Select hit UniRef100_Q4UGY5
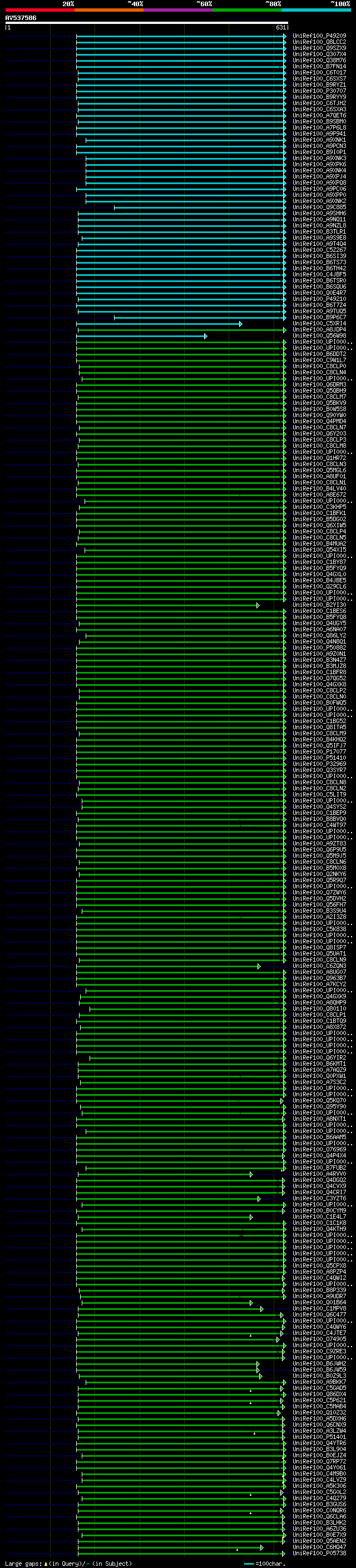356x1568 pixels. [x=319, y=623]
